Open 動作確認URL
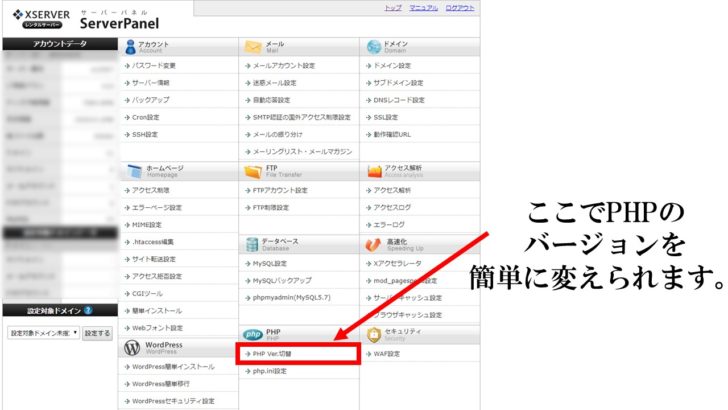 point(392,135)
